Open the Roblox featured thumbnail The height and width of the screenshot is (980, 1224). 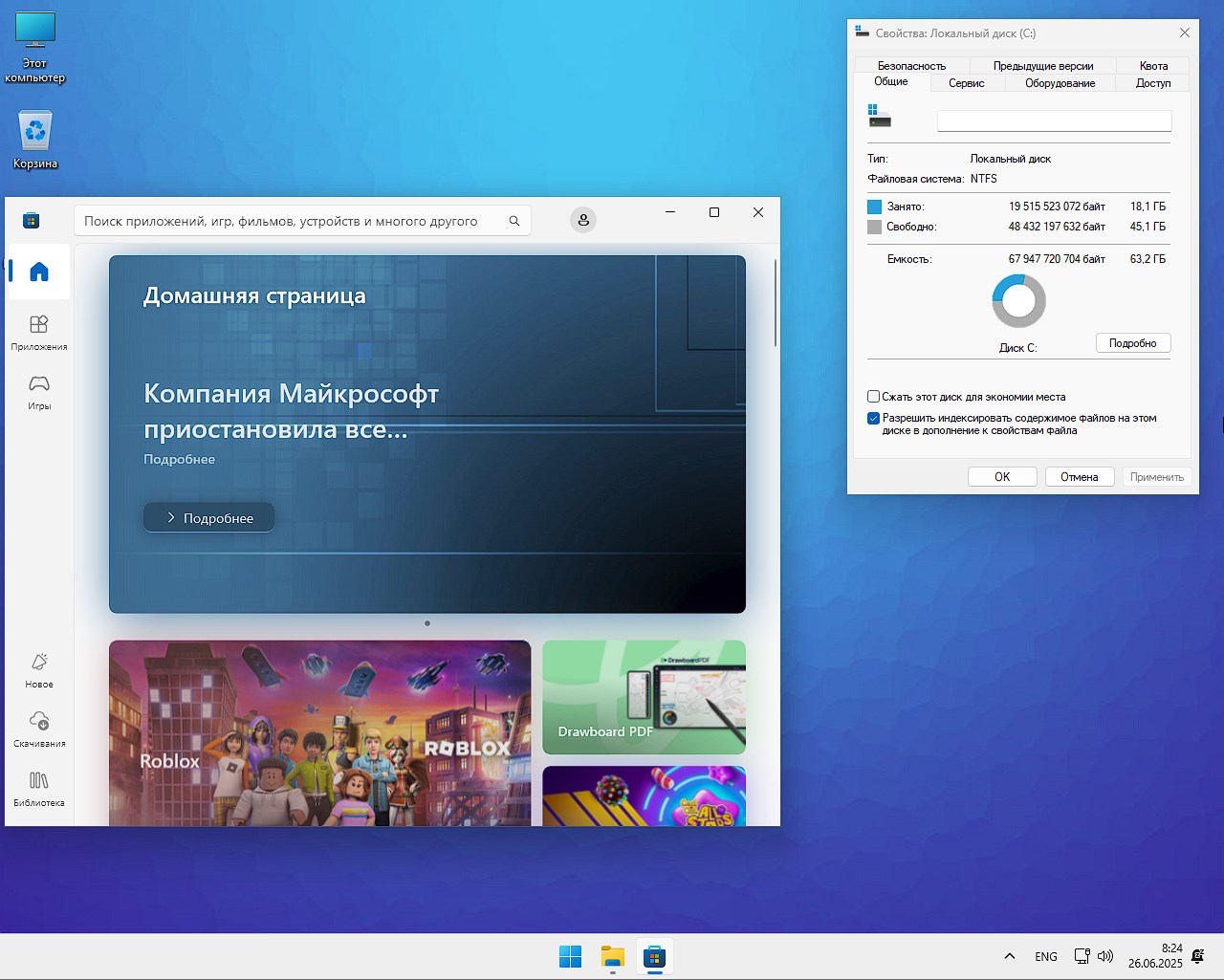(319, 732)
